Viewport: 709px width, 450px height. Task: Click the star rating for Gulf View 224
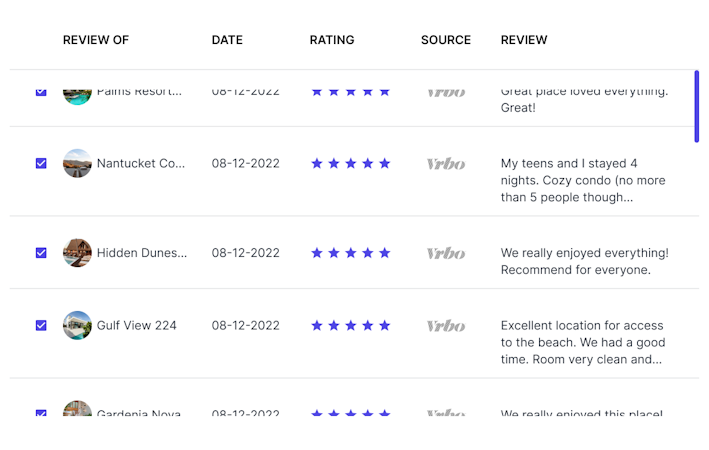point(350,325)
